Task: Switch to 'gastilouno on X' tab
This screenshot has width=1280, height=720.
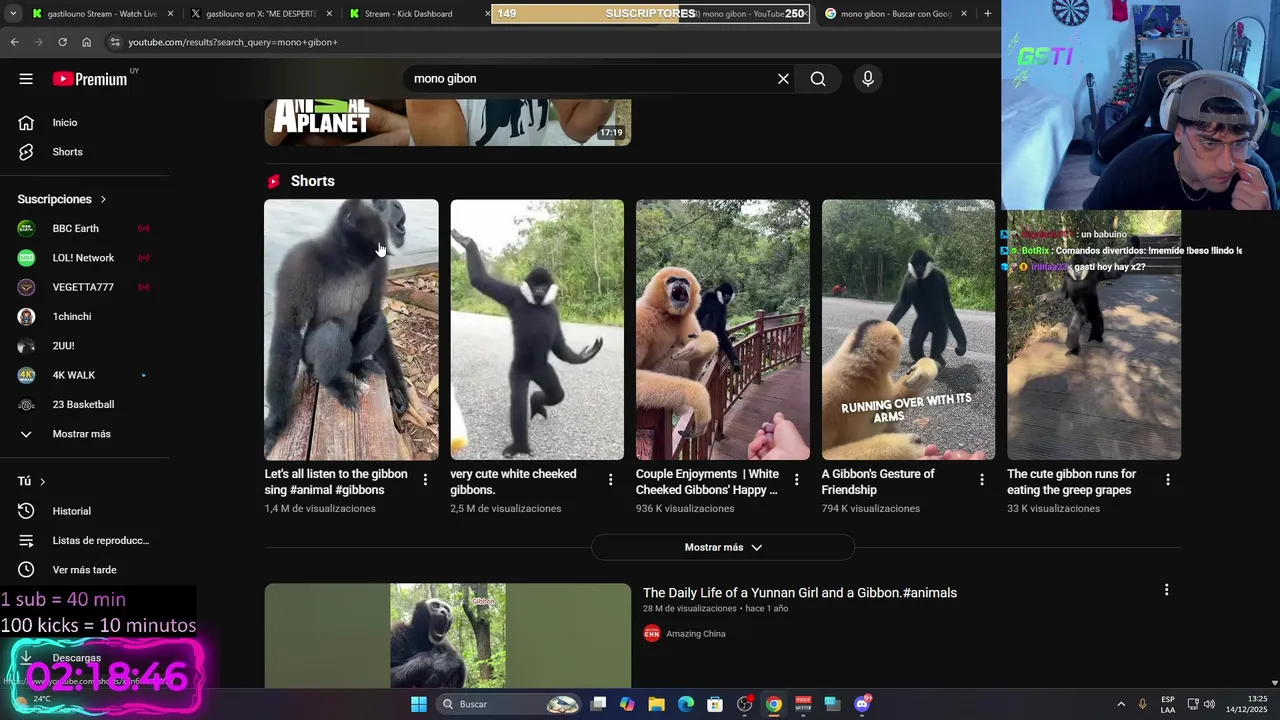Action: click(261, 14)
